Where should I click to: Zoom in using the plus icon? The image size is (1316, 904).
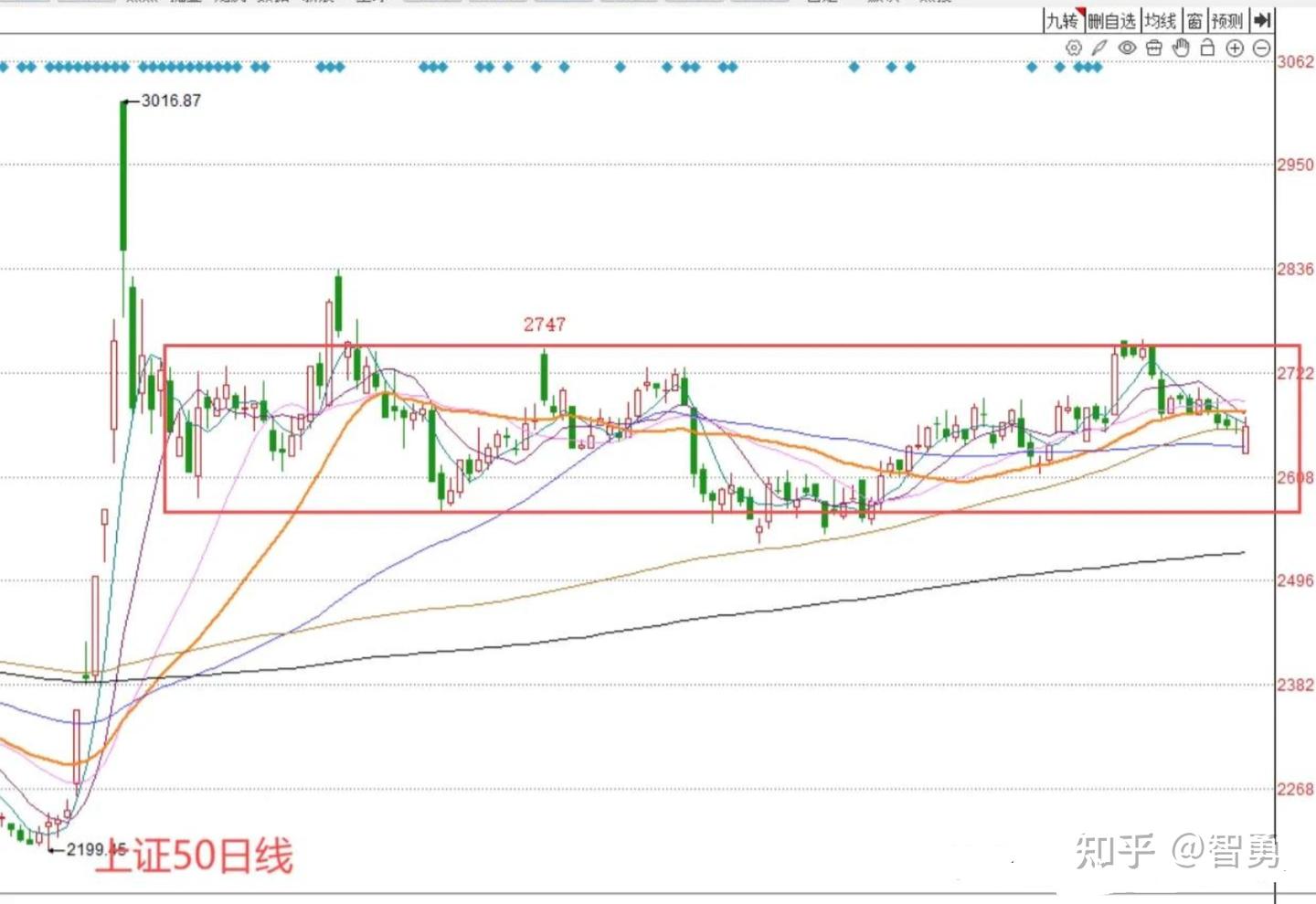pyautogui.click(x=1236, y=47)
